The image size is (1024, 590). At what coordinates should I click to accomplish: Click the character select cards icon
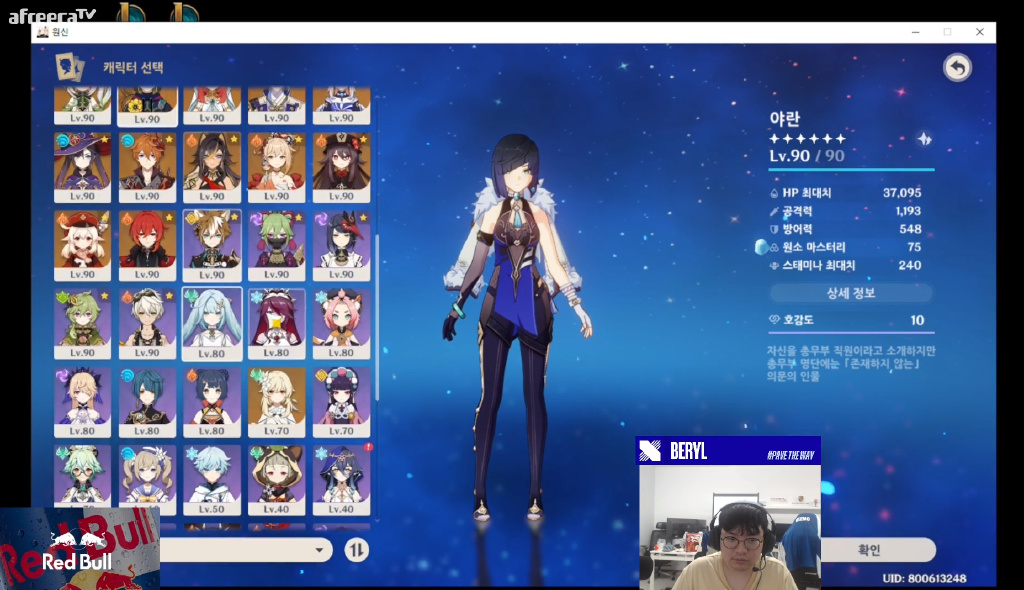pos(69,67)
